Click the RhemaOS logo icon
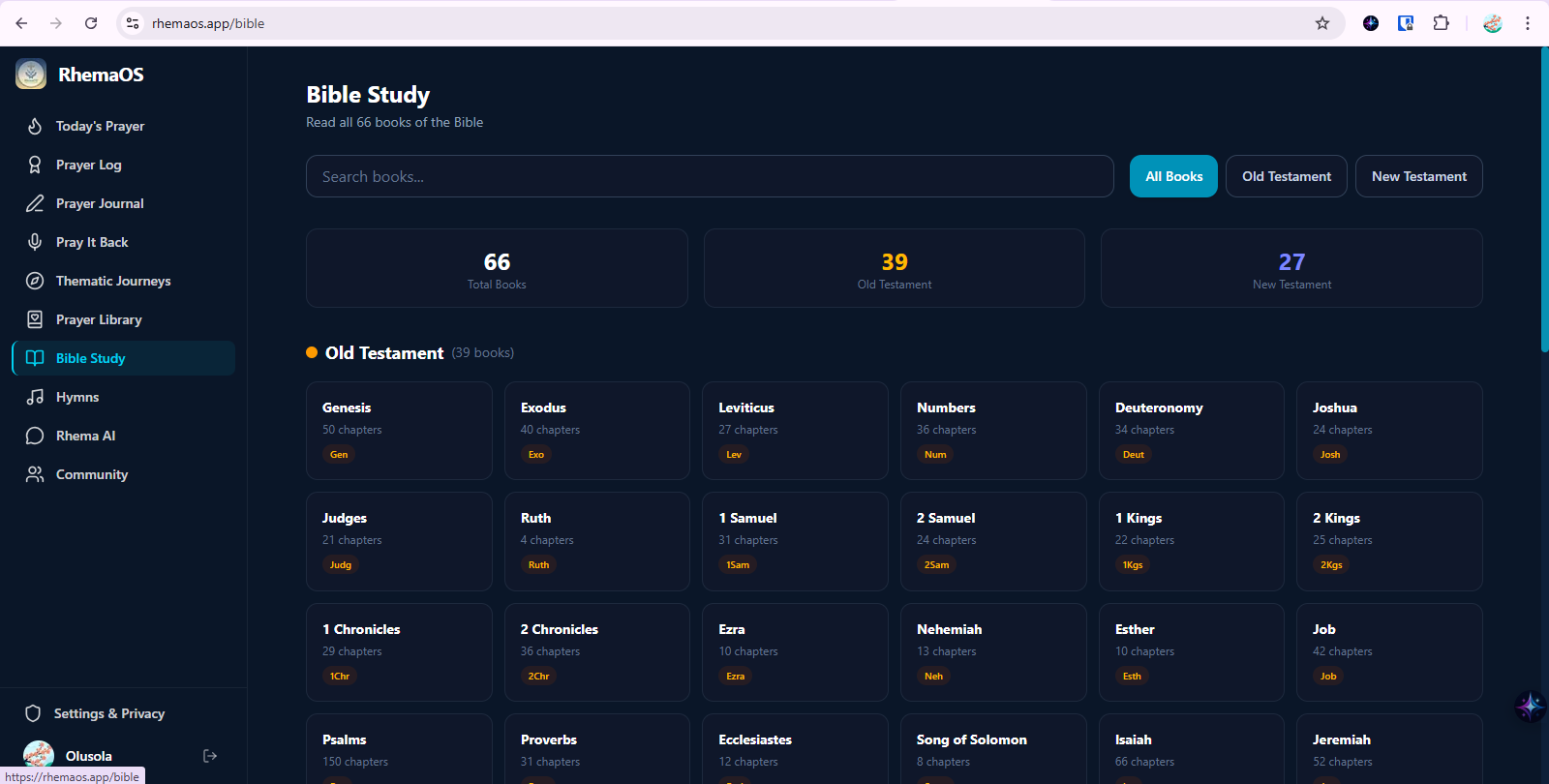The image size is (1549, 784). click(31, 74)
